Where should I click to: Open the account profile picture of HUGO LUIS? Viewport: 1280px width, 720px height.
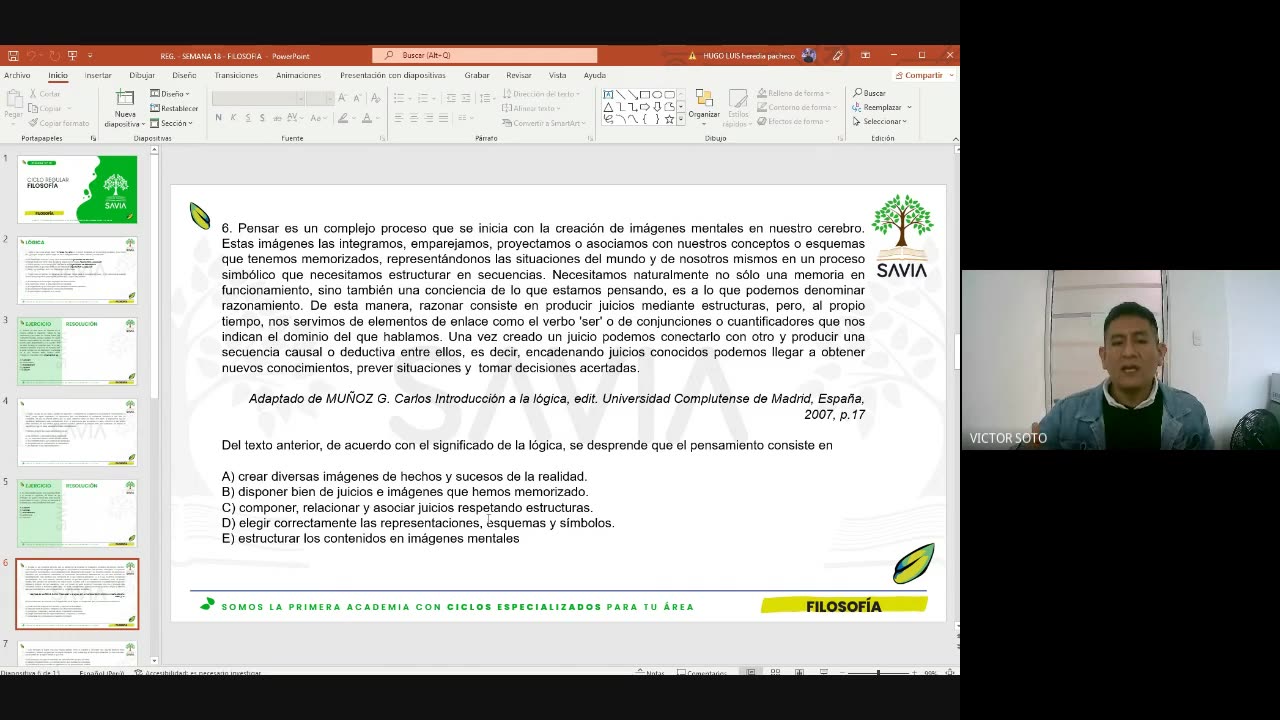tap(808, 56)
